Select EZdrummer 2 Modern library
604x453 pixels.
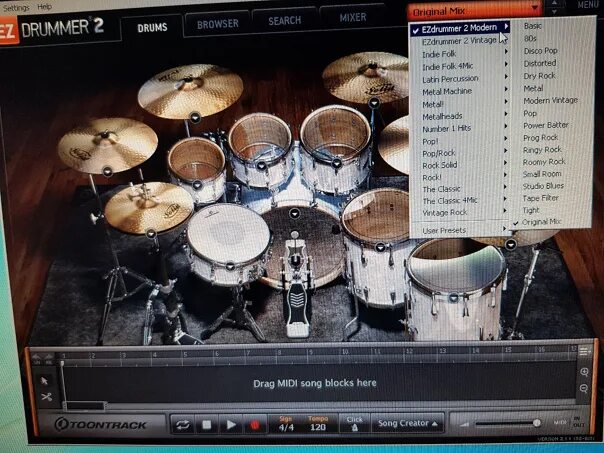point(460,28)
